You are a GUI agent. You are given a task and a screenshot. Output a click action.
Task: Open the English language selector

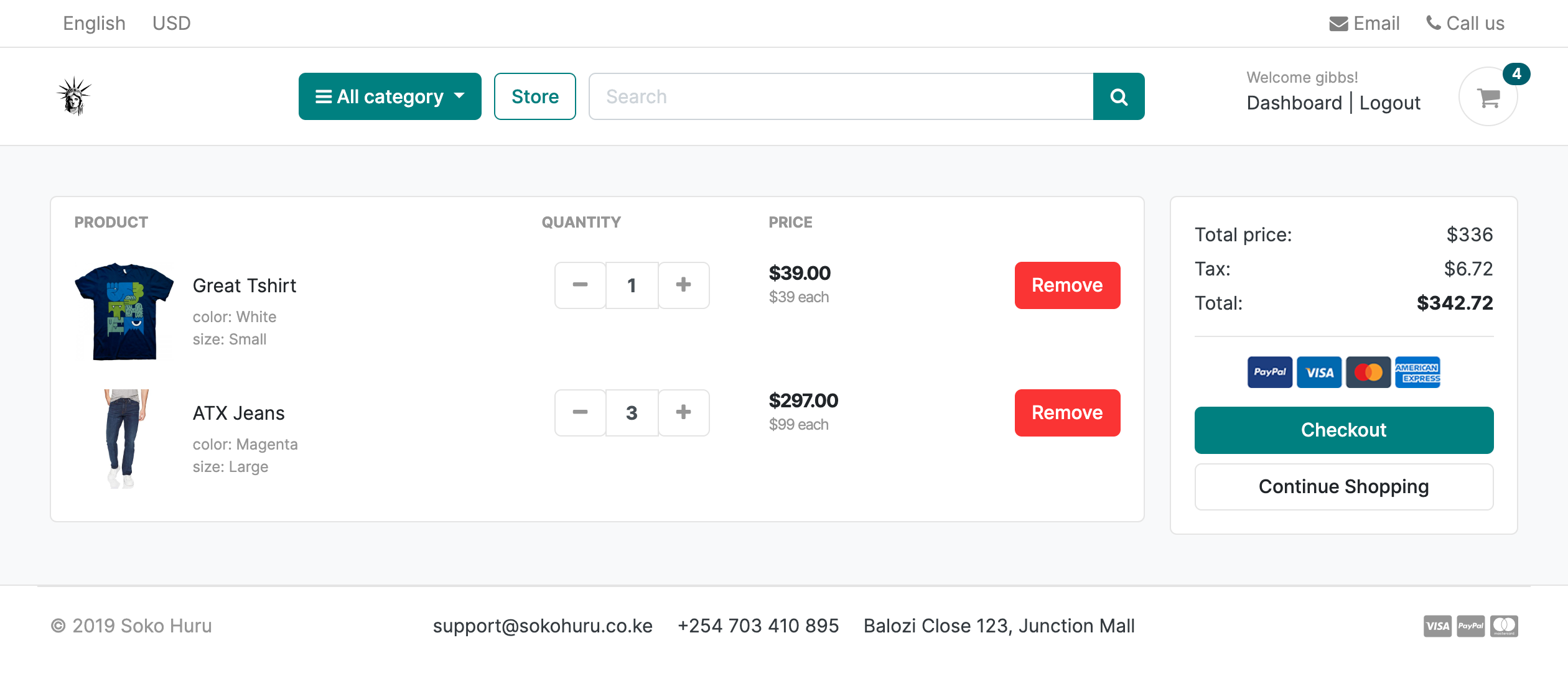pyautogui.click(x=94, y=24)
